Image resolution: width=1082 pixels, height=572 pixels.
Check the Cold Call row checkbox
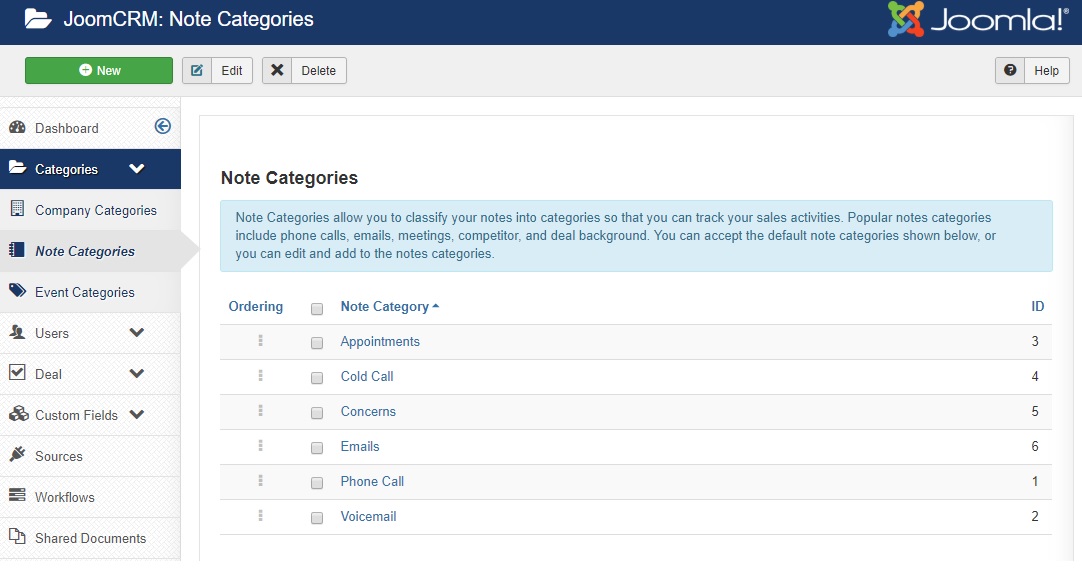coord(317,378)
